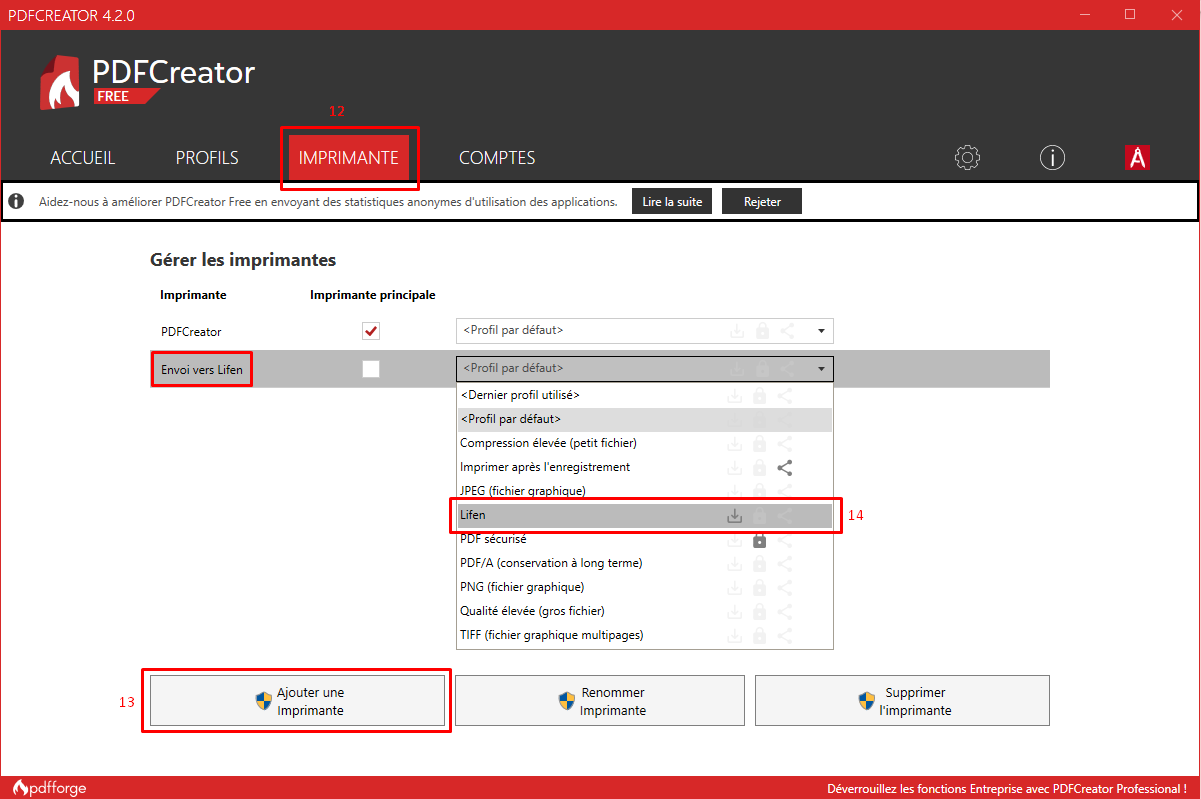Choose <Dernier profil utilisé> option
The height and width of the screenshot is (799, 1201).
pos(645,395)
